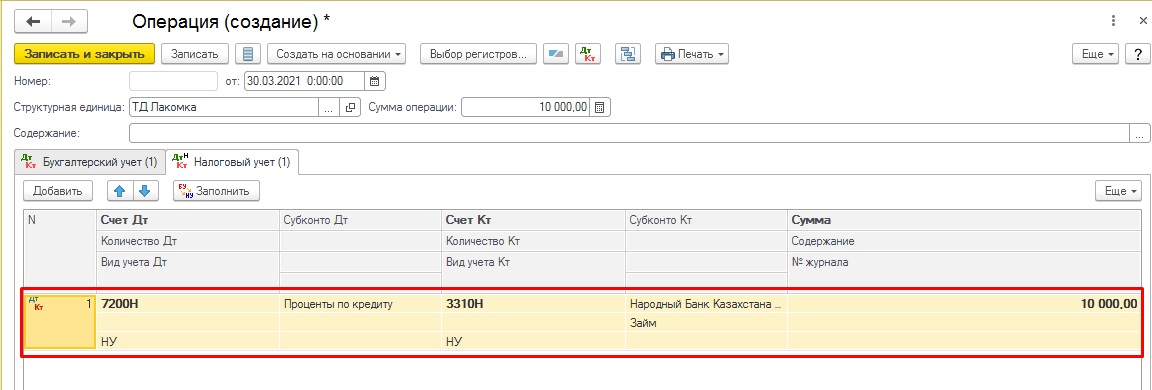Screen dimensions: 1152x390
Task: Select the 7200Н debit account cell
Action: (x=187, y=303)
